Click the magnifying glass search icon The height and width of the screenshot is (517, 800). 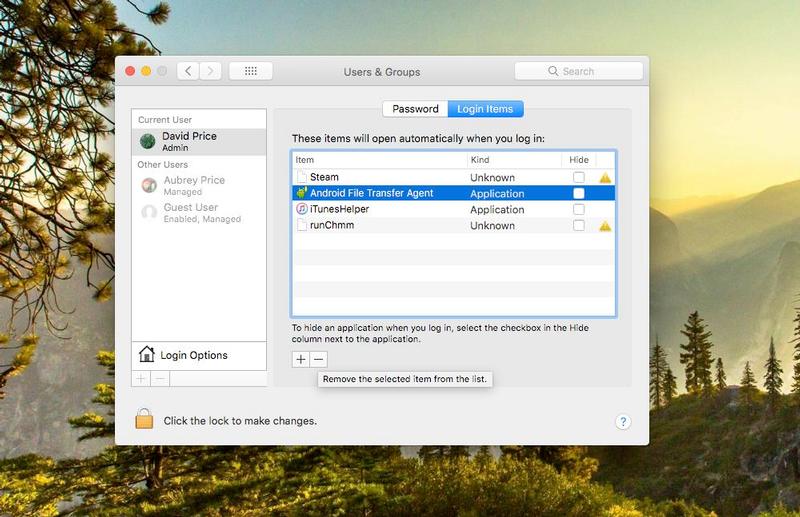click(x=553, y=71)
